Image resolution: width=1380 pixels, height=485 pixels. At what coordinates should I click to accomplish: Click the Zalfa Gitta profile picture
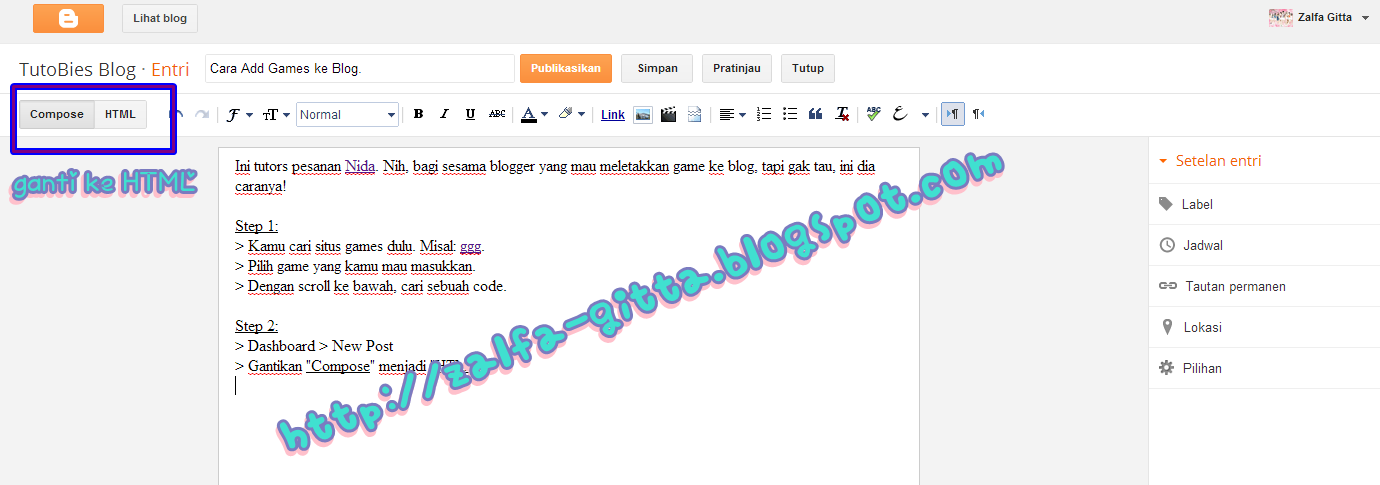[x=1280, y=17]
